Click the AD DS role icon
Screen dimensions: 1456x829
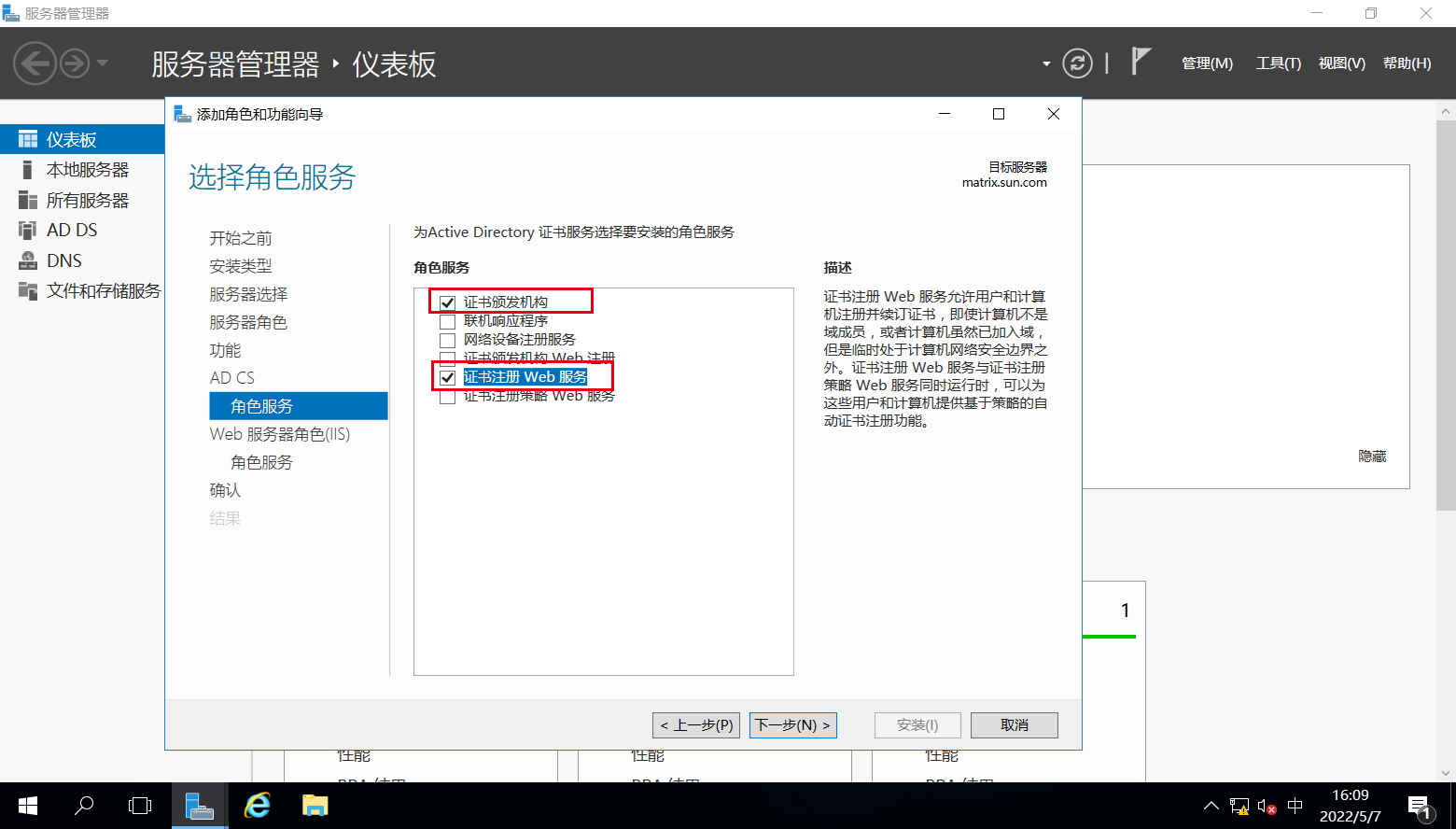pyautogui.click(x=28, y=230)
